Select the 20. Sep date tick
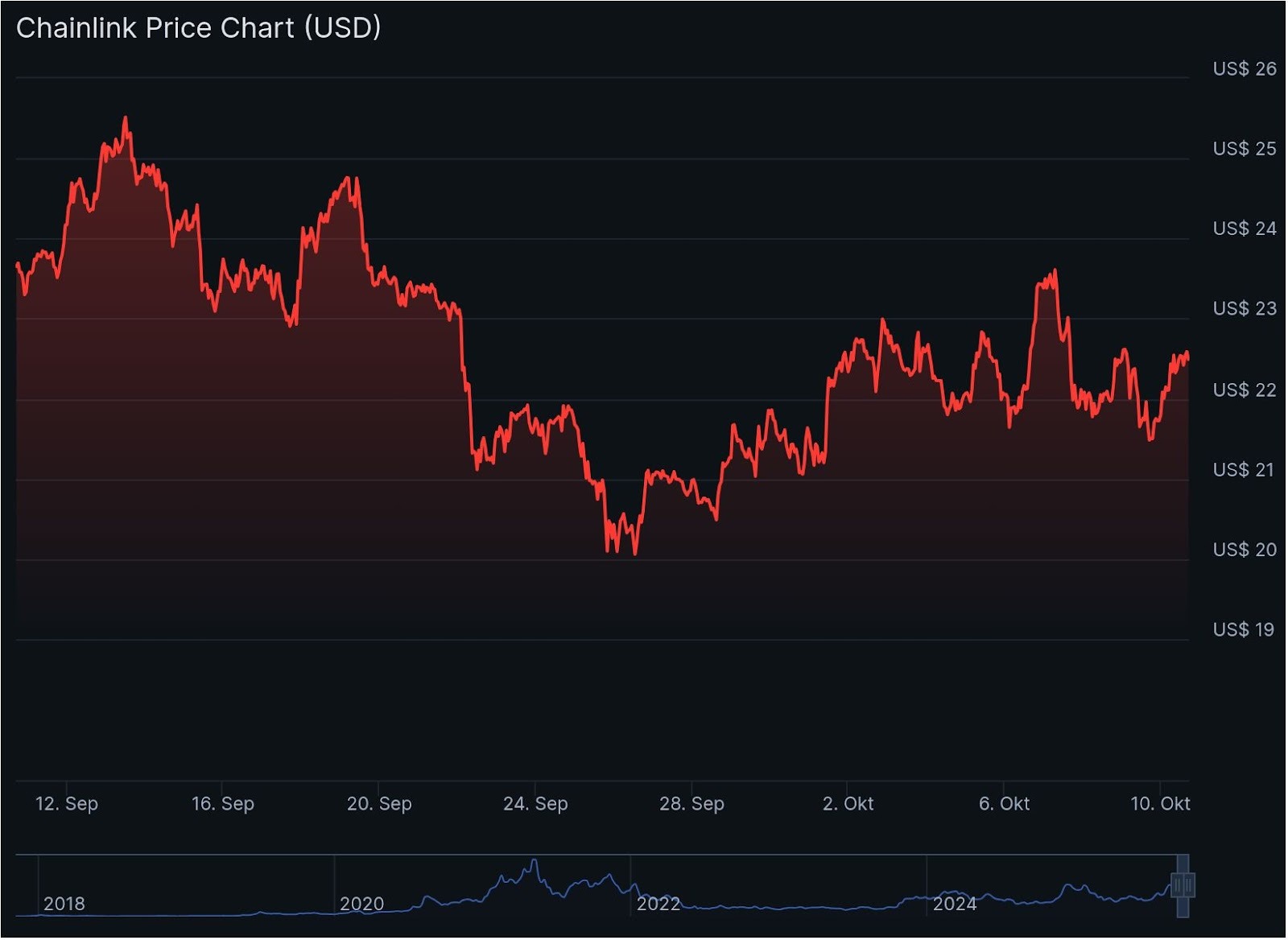Image resolution: width=1288 pixels, height=940 pixels. 379,804
